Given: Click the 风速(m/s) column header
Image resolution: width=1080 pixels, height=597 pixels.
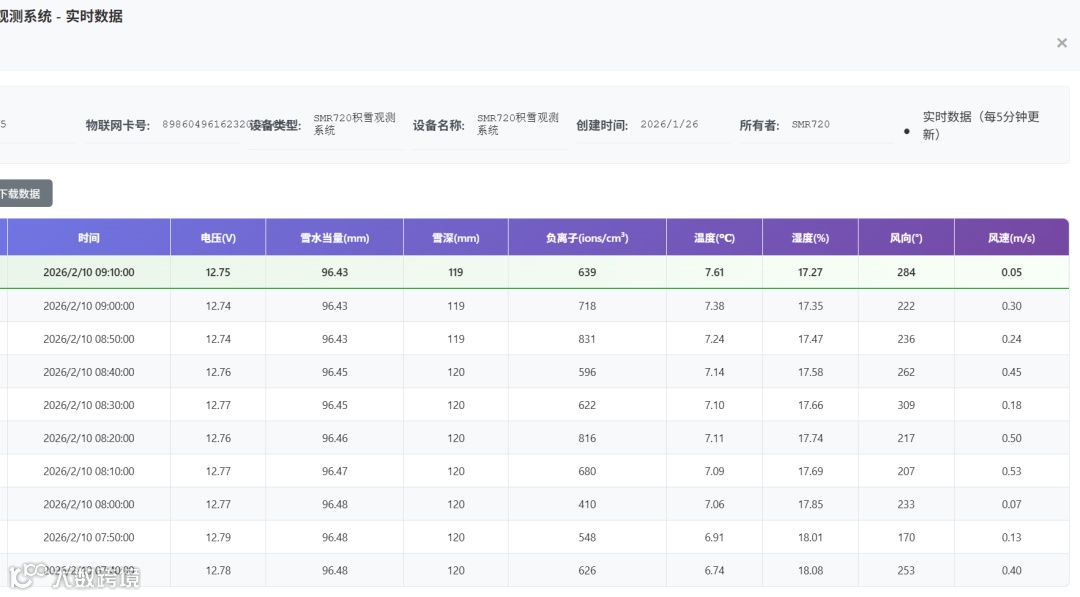Looking at the screenshot, I should click(x=1011, y=238).
